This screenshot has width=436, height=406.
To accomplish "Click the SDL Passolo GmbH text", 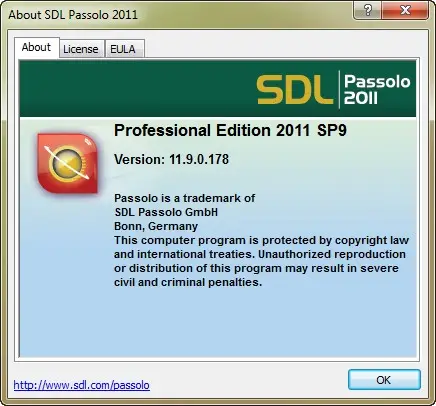I will coord(166,212).
